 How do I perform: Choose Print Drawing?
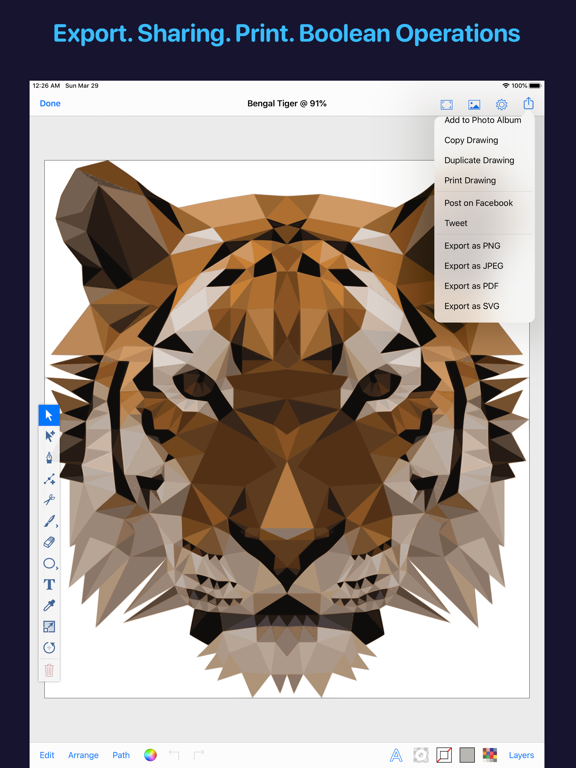[x=470, y=180]
